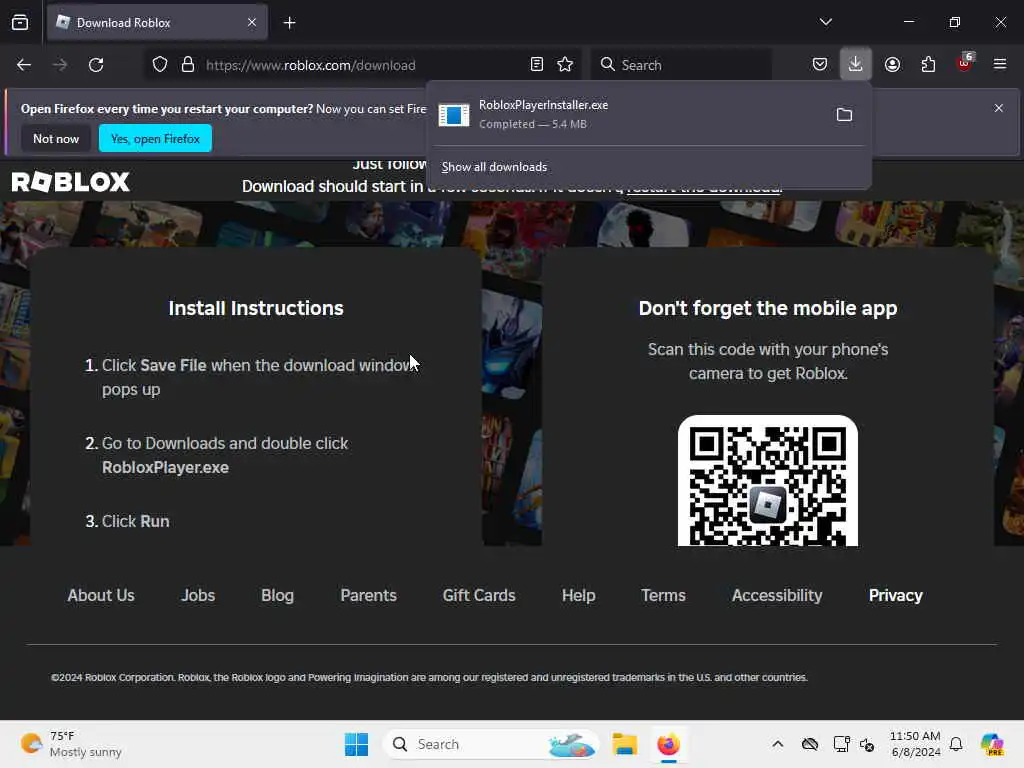
Task: Dismiss the Firefox startup notification bar
Action: (x=999, y=108)
